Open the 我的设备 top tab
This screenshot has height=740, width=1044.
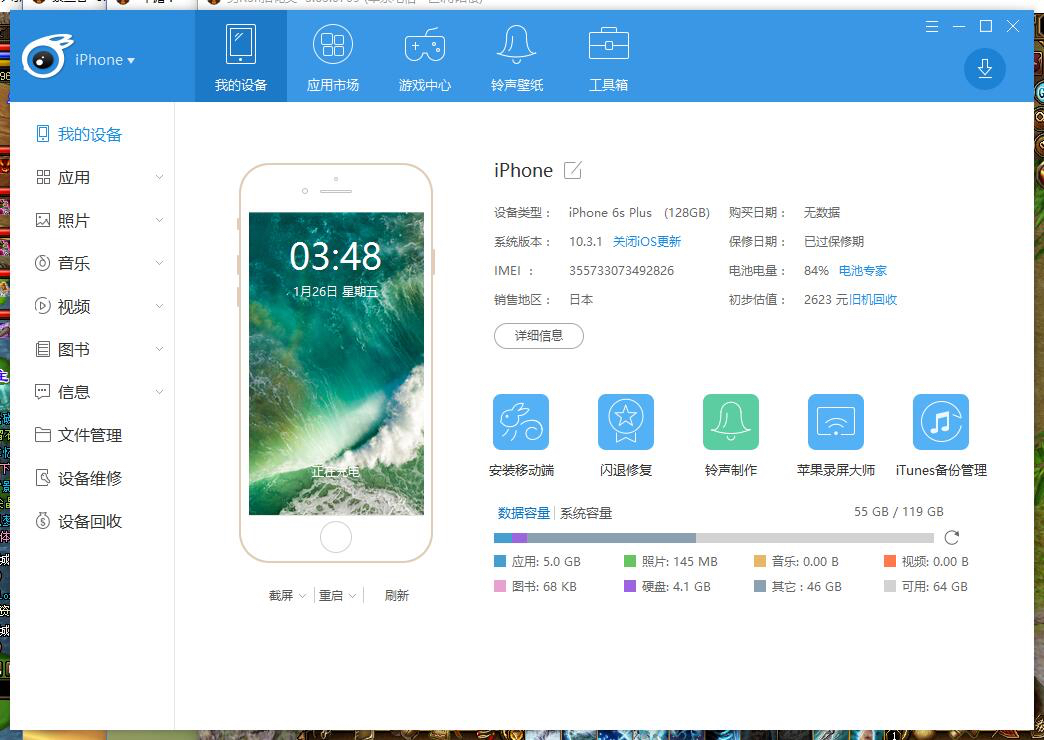[240, 57]
